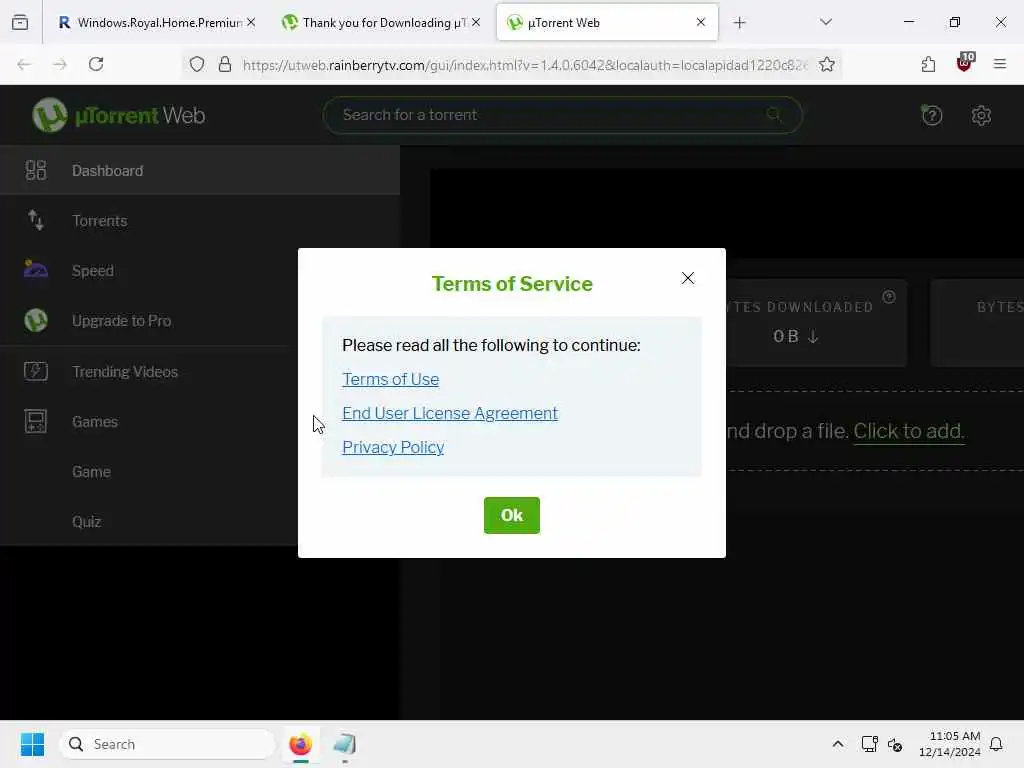The height and width of the screenshot is (768, 1024).
Task: Click the µTorrent Web logo
Action: tap(118, 115)
